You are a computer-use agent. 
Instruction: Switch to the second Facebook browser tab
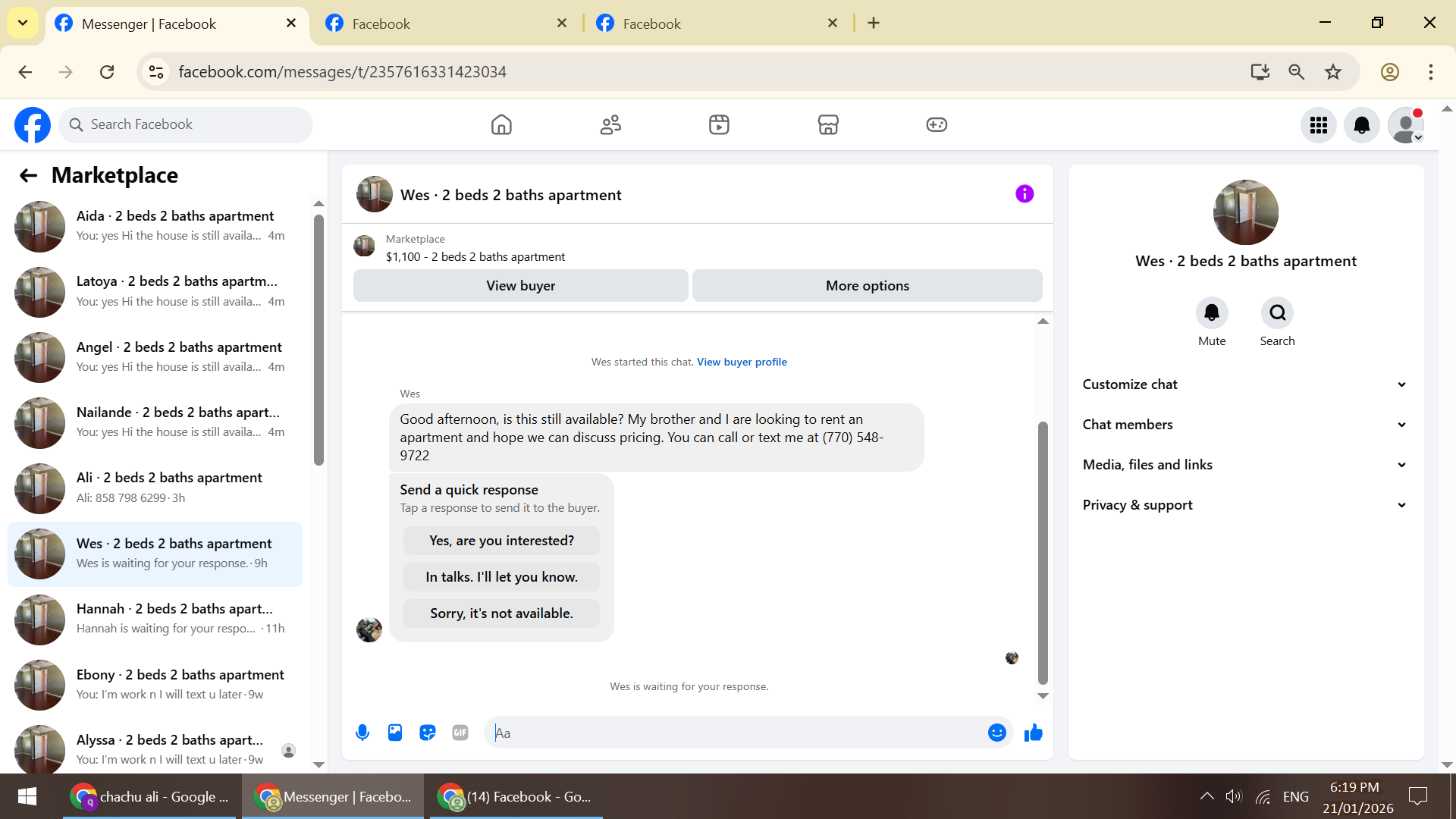(x=447, y=24)
